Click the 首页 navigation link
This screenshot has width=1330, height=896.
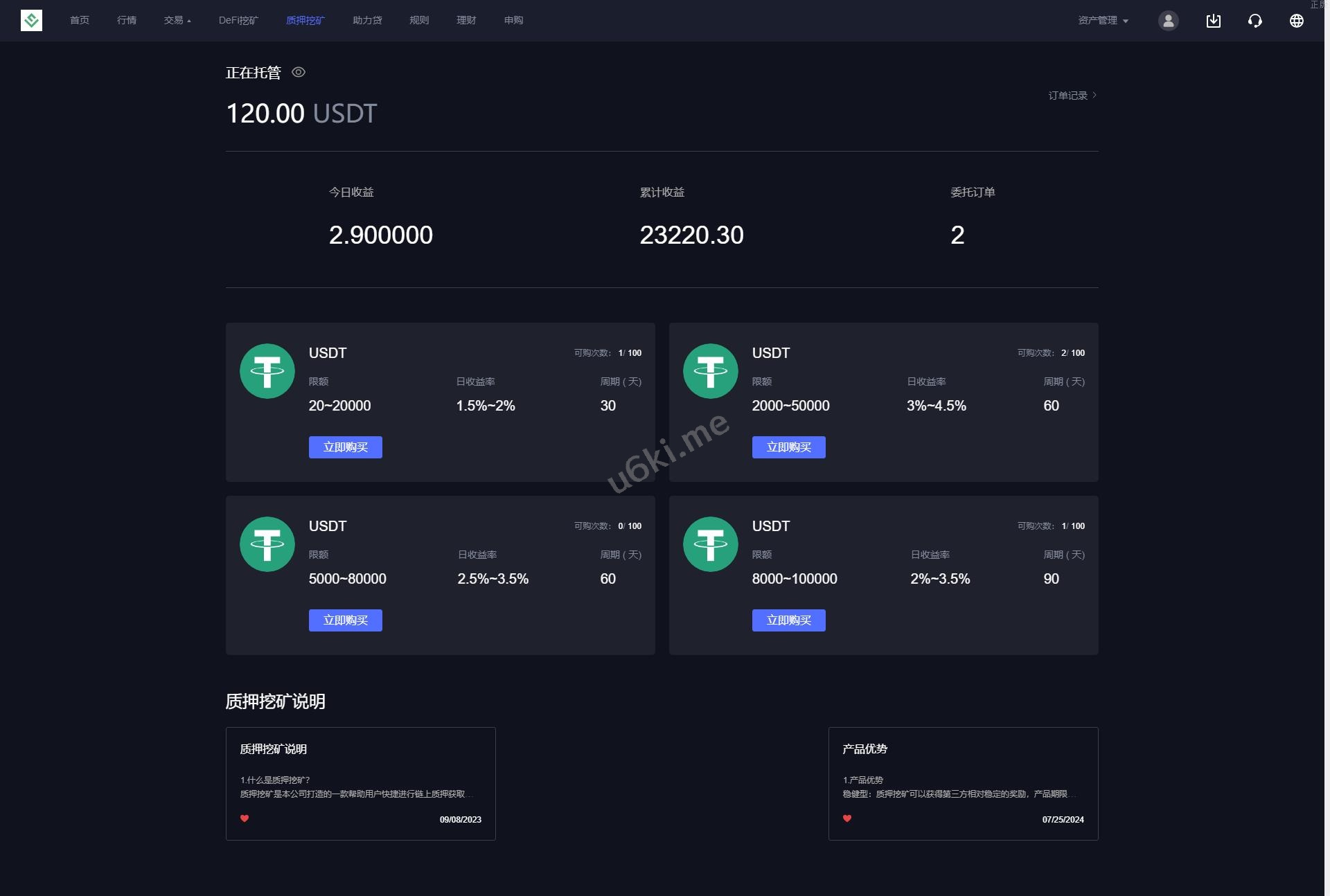click(80, 20)
